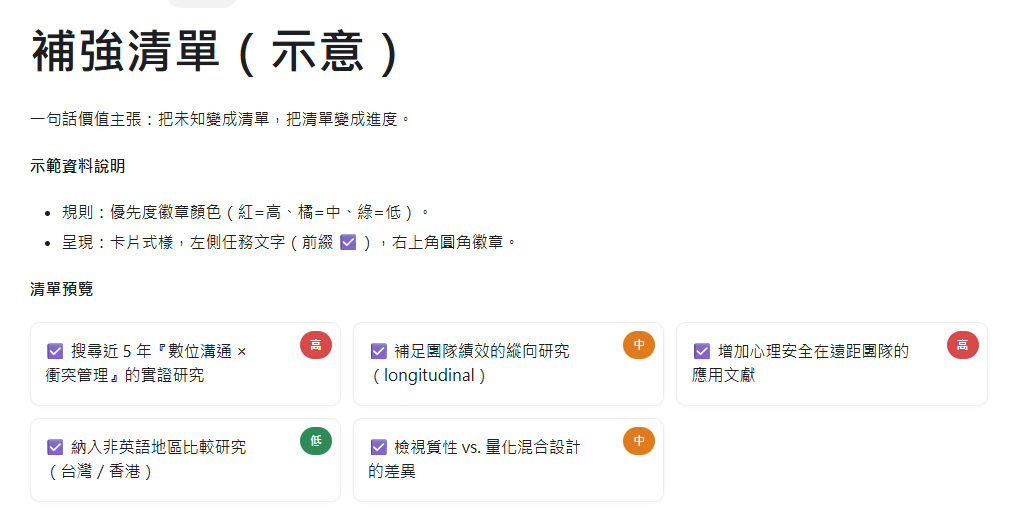Click red 高 badge on 數位溝通 card

coord(316,345)
